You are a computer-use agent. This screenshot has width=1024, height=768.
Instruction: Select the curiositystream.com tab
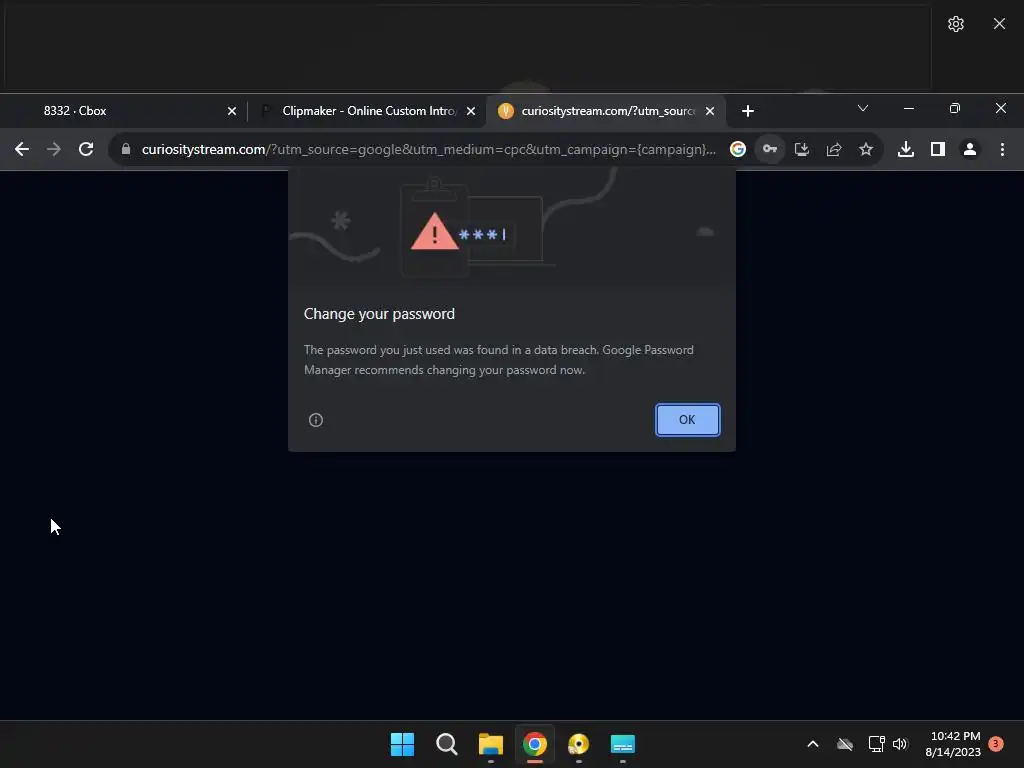tap(607, 110)
